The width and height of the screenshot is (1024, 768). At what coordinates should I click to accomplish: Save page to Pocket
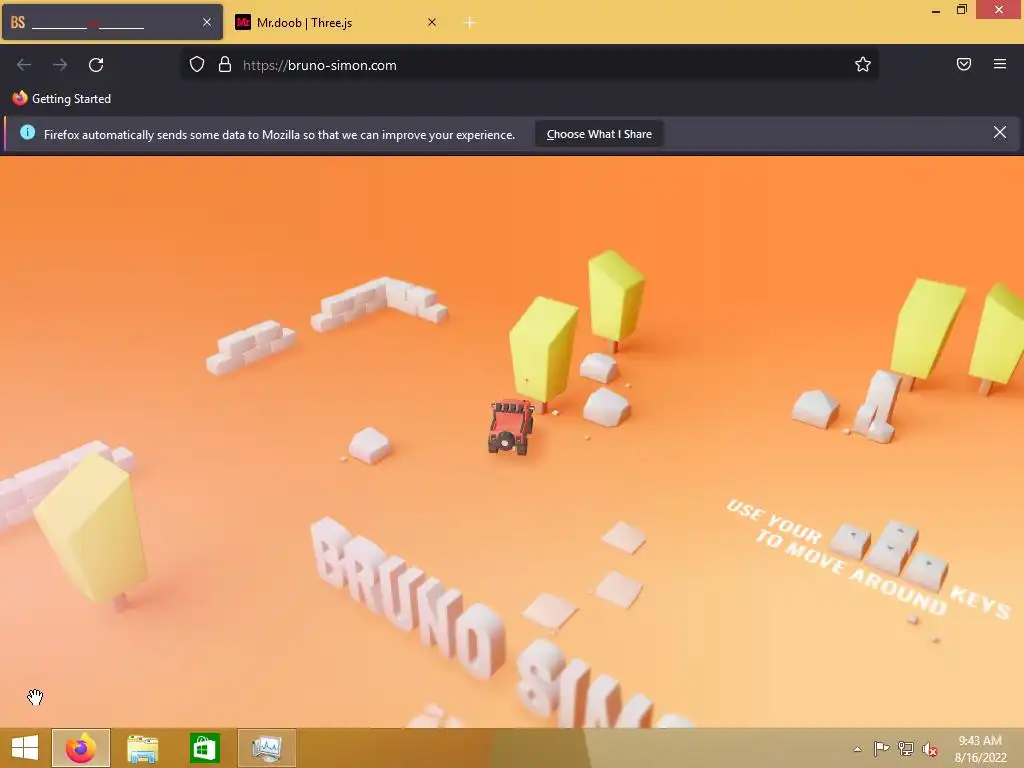(964, 64)
